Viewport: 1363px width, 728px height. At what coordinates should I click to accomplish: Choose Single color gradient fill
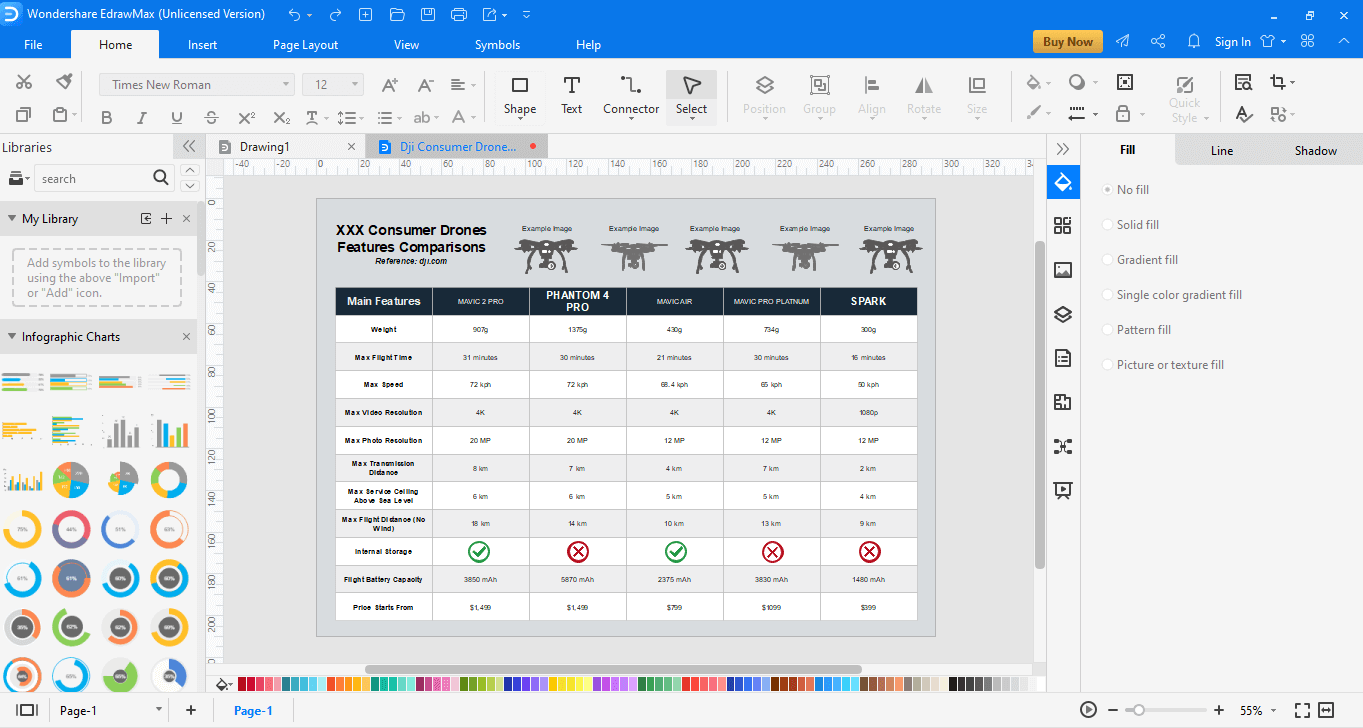[x=1172, y=295]
